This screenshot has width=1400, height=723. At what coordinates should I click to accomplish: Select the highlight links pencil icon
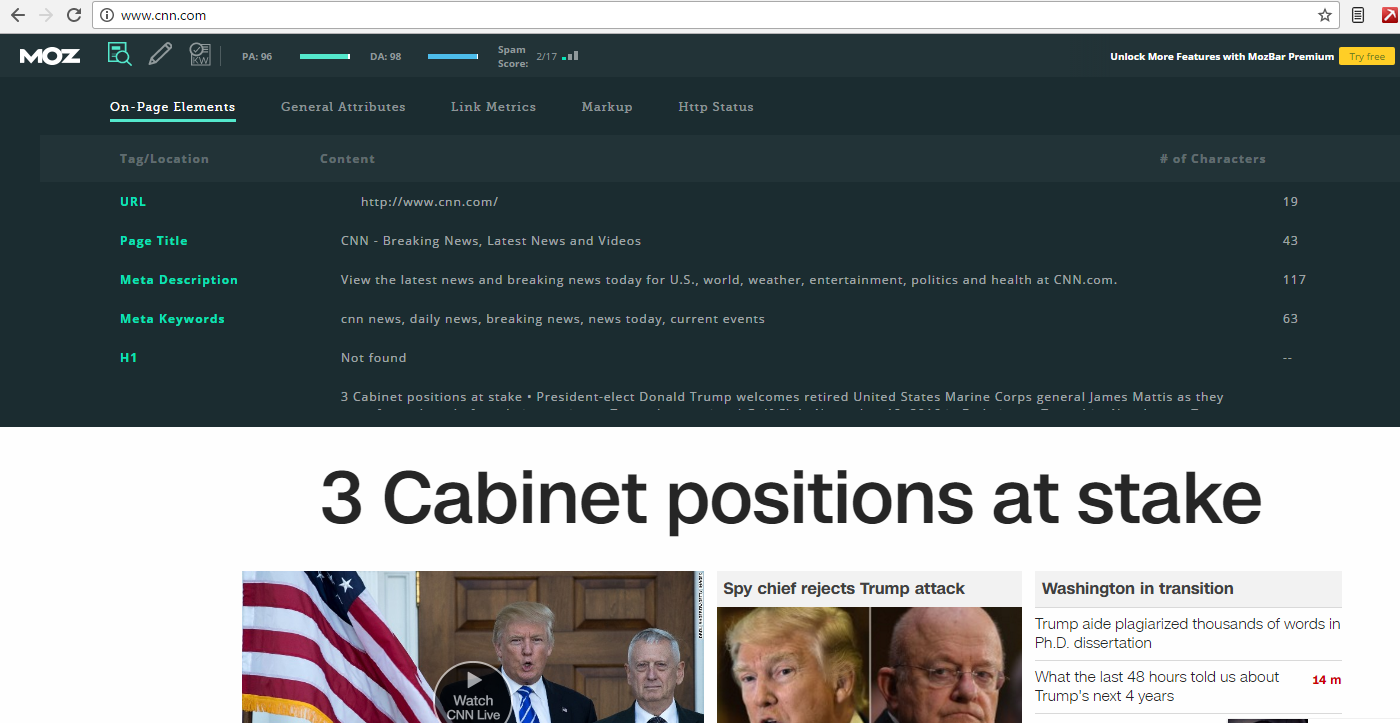pos(160,55)
